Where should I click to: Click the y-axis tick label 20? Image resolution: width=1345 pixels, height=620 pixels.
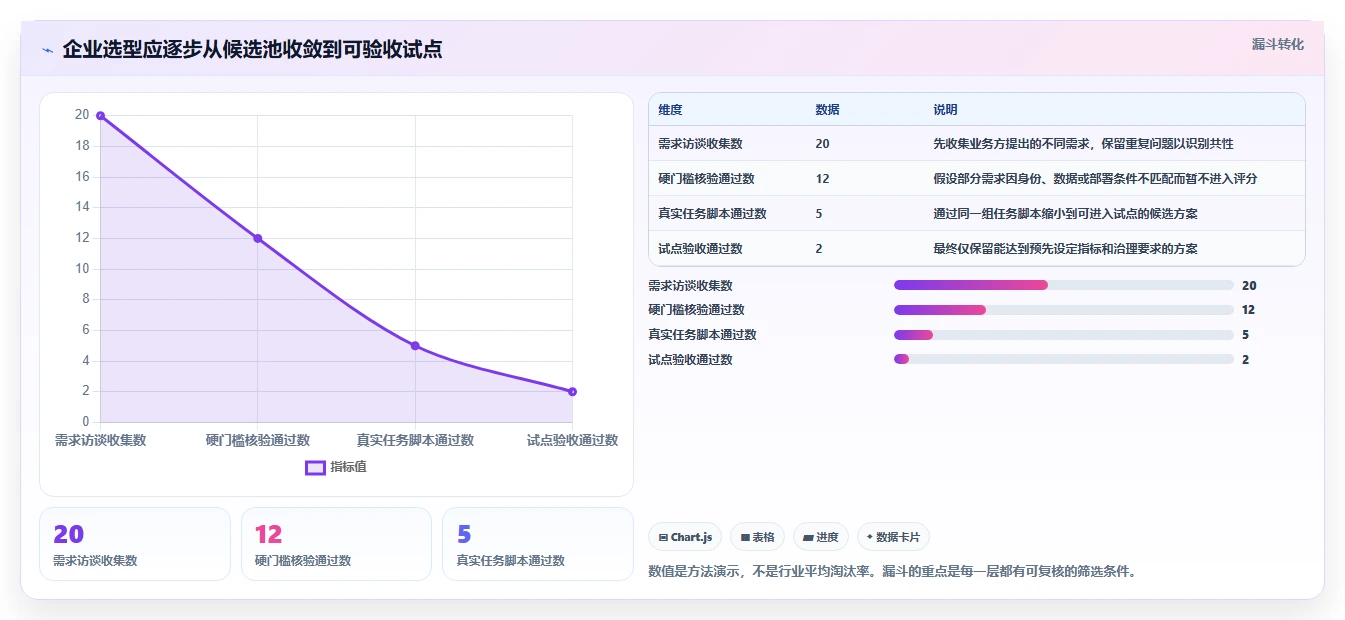(82, 115)
